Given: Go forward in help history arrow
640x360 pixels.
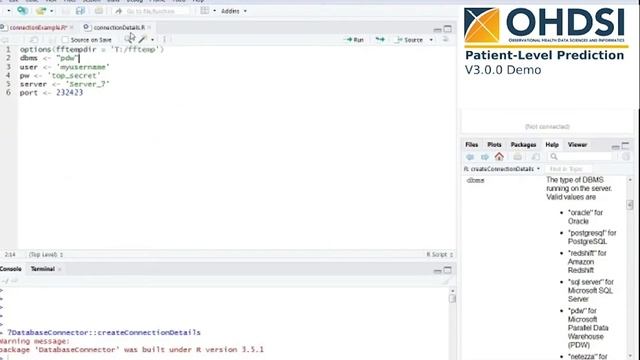Looking at the screenshot, I should click(x=484, y=157).
